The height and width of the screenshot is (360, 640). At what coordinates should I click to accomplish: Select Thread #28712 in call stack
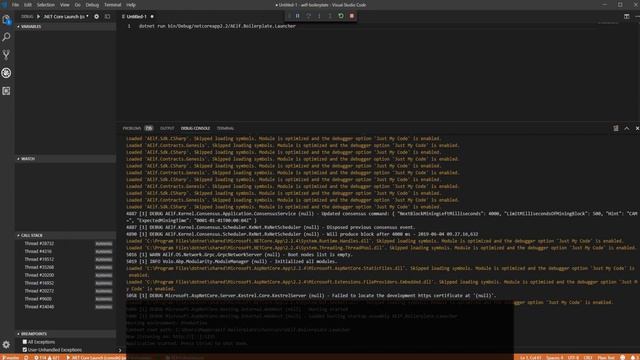(39, 244)
